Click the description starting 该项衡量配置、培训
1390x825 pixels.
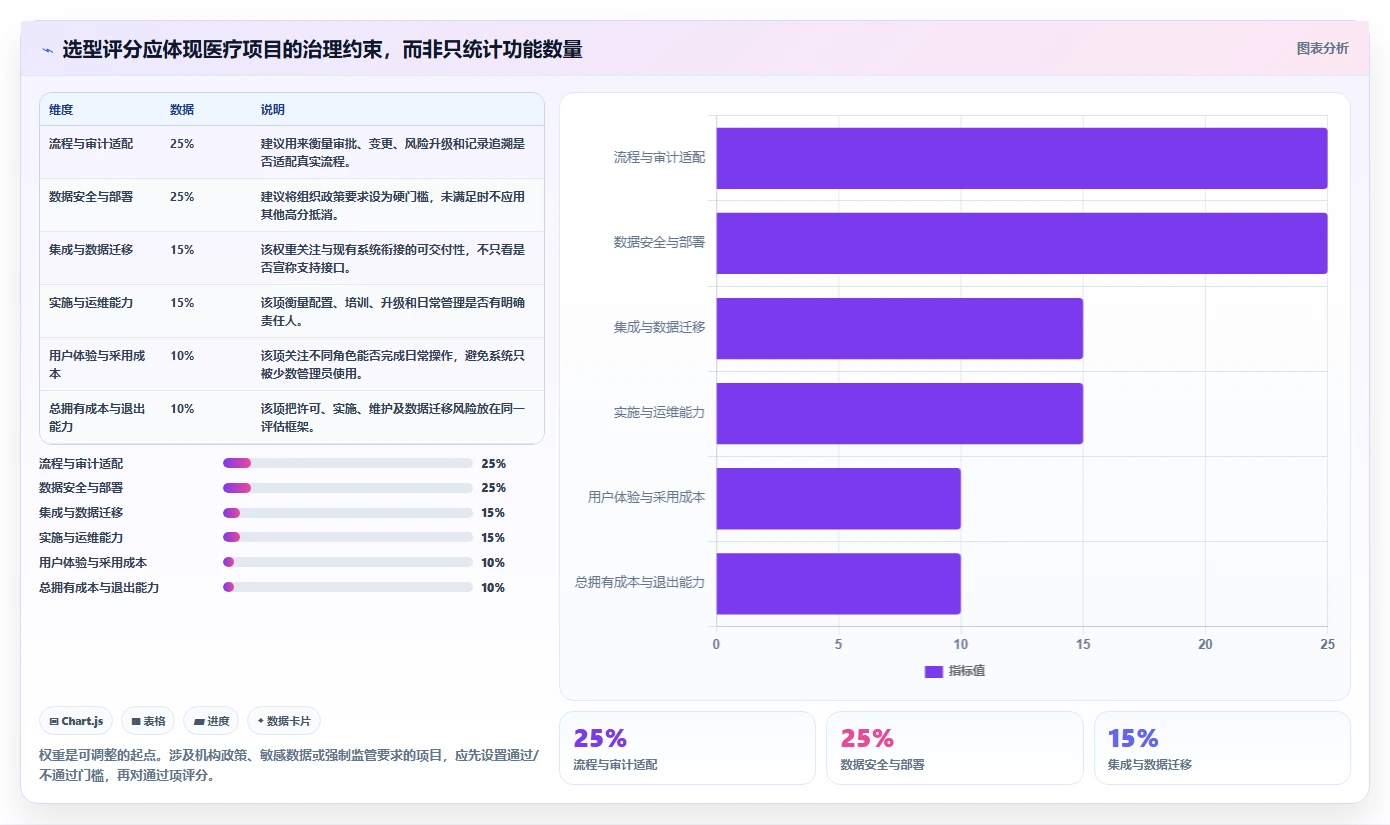coord(393,311)
